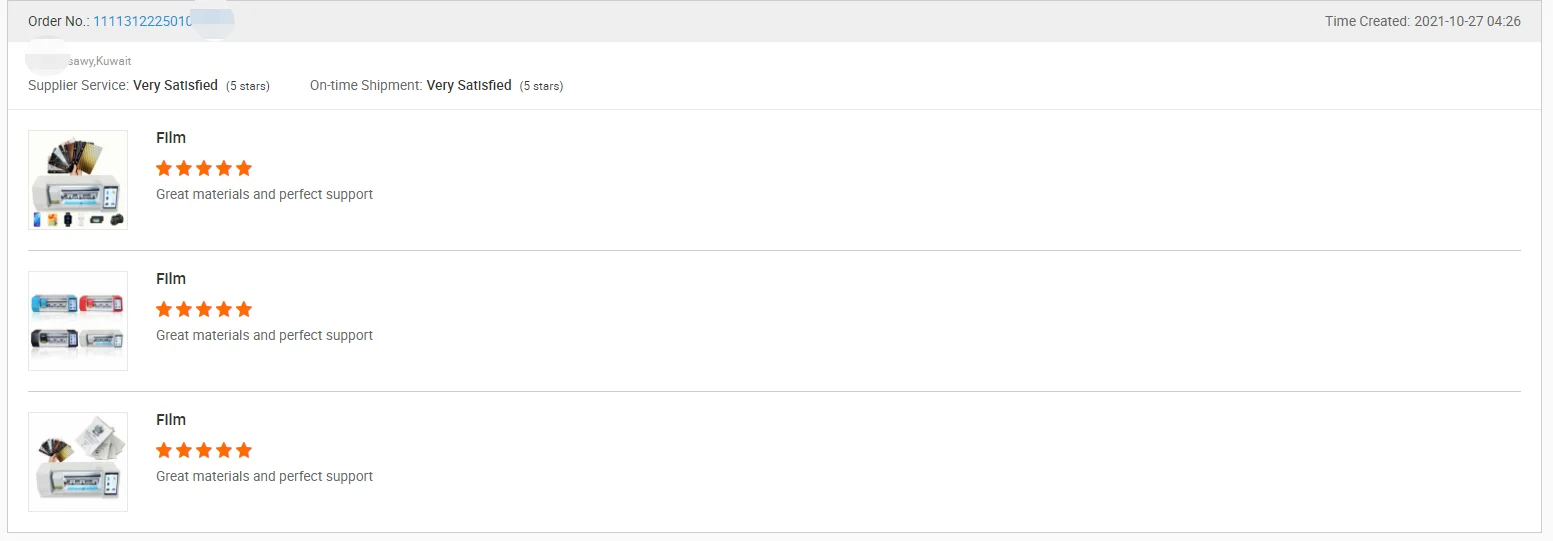This screenshot has width=1553, height=541.
Task: Click the fourth star in the bottom review
Action: pyautogui.click(x=224, y=450)
